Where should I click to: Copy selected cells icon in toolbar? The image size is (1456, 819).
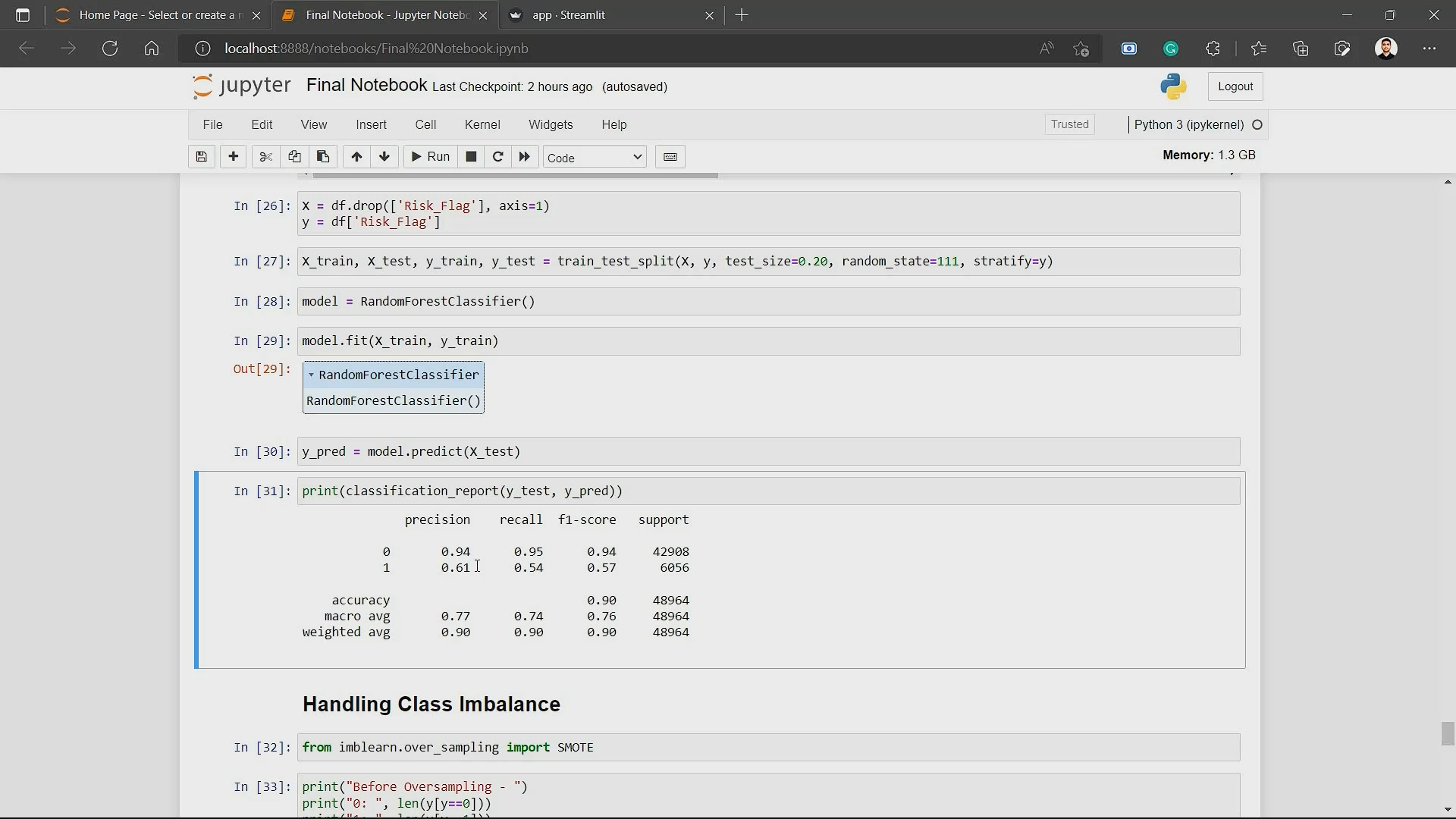tap(294, 157)
